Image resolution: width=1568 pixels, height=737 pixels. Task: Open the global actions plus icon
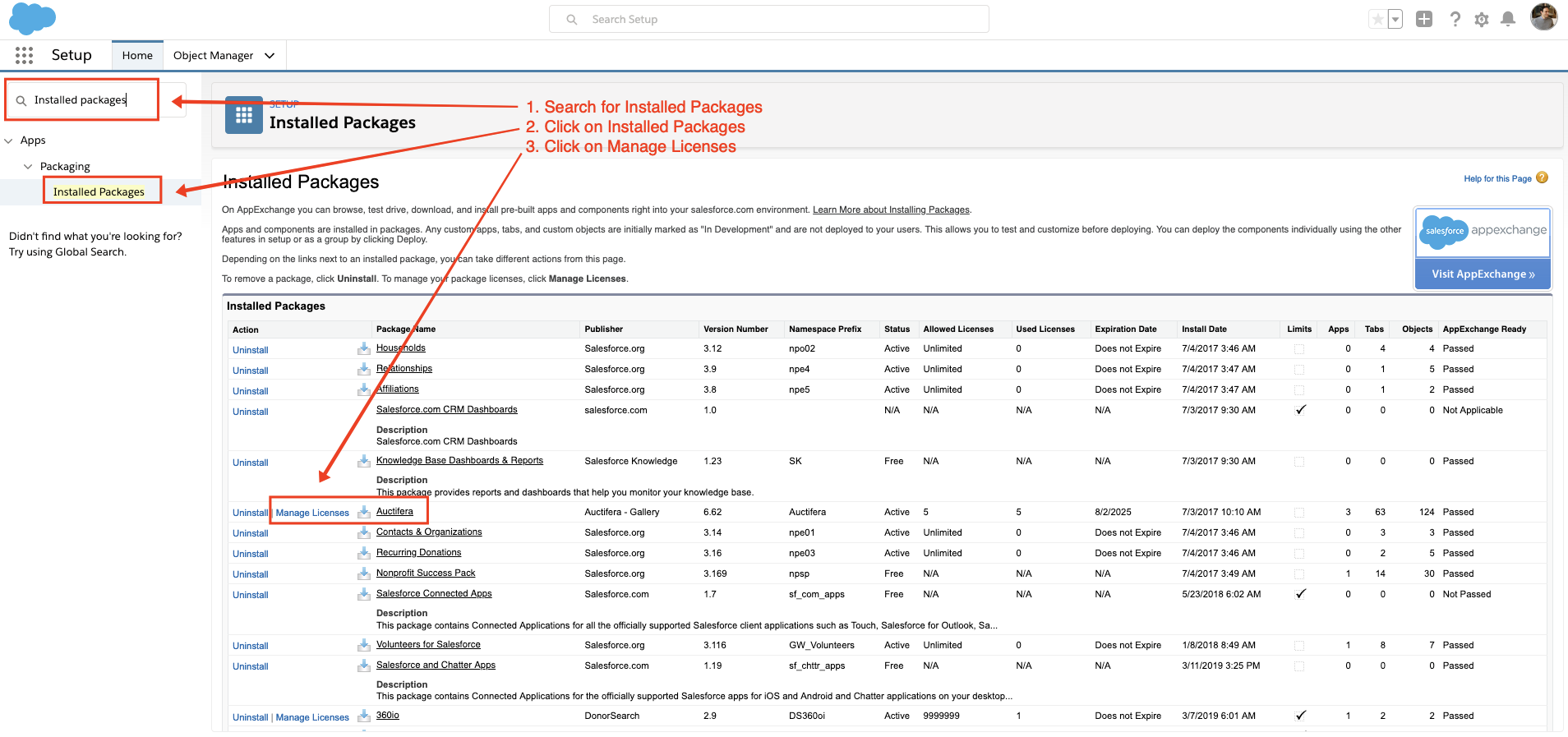pos(1424,19)
